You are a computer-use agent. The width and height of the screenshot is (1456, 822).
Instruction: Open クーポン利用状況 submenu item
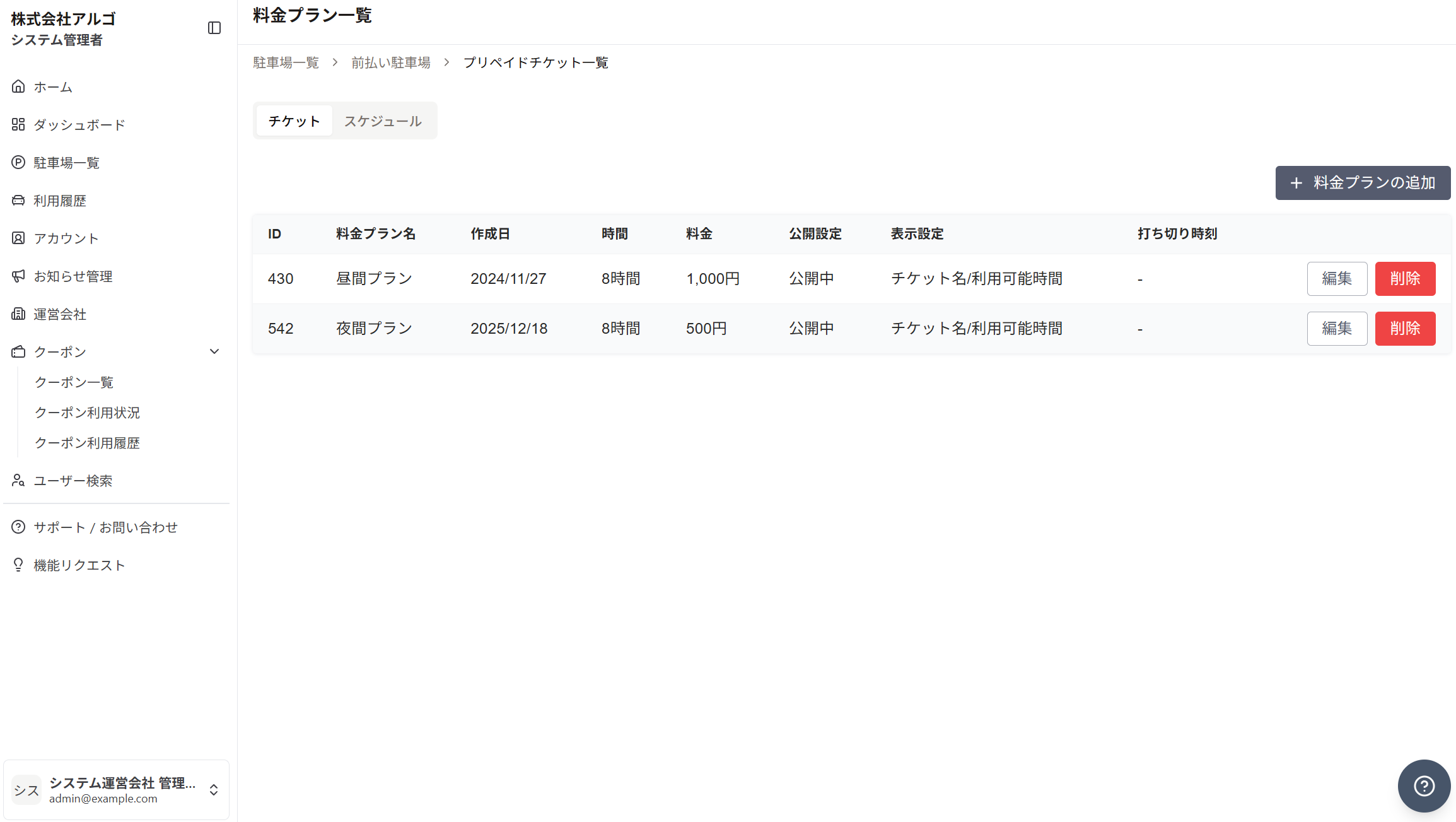click(x=87, y=413)
